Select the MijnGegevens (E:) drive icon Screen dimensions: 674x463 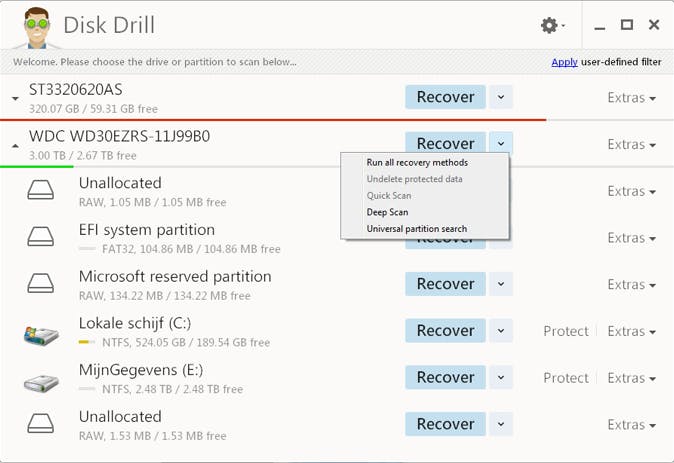coord(41,383)
